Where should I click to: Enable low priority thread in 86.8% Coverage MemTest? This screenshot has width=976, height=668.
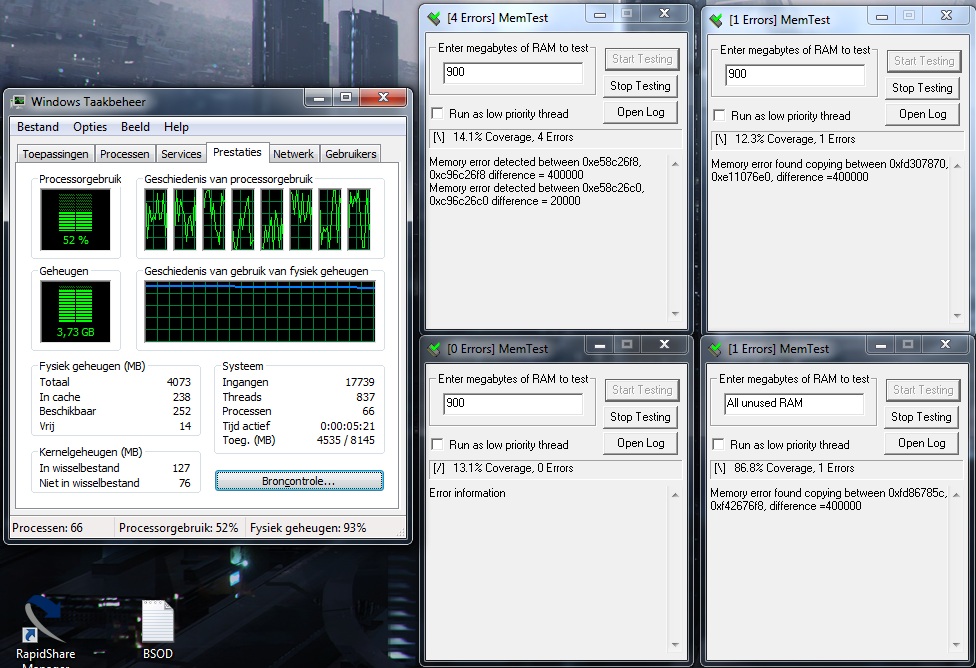coord(718,444)
